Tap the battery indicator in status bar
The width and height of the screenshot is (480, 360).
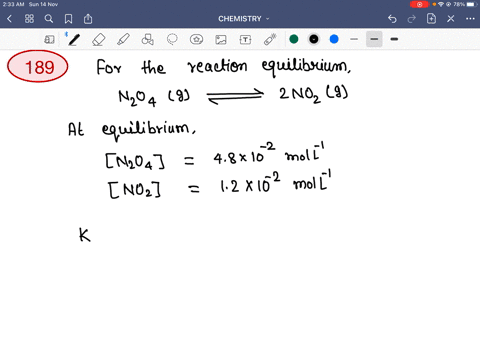[x=471, y=4]
